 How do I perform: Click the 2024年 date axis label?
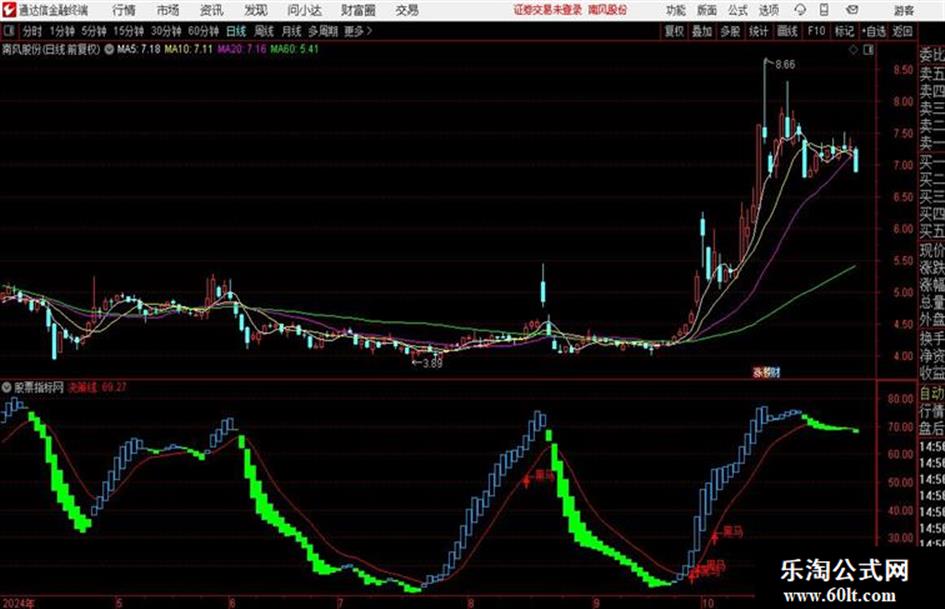coord(18,603)
